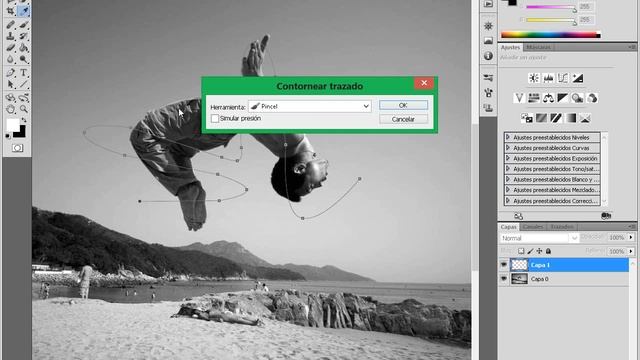Screen dimensions: 640x360
Task: Click the white foreground color swatch
Action: pyautogui.click(x=12, y=124)
